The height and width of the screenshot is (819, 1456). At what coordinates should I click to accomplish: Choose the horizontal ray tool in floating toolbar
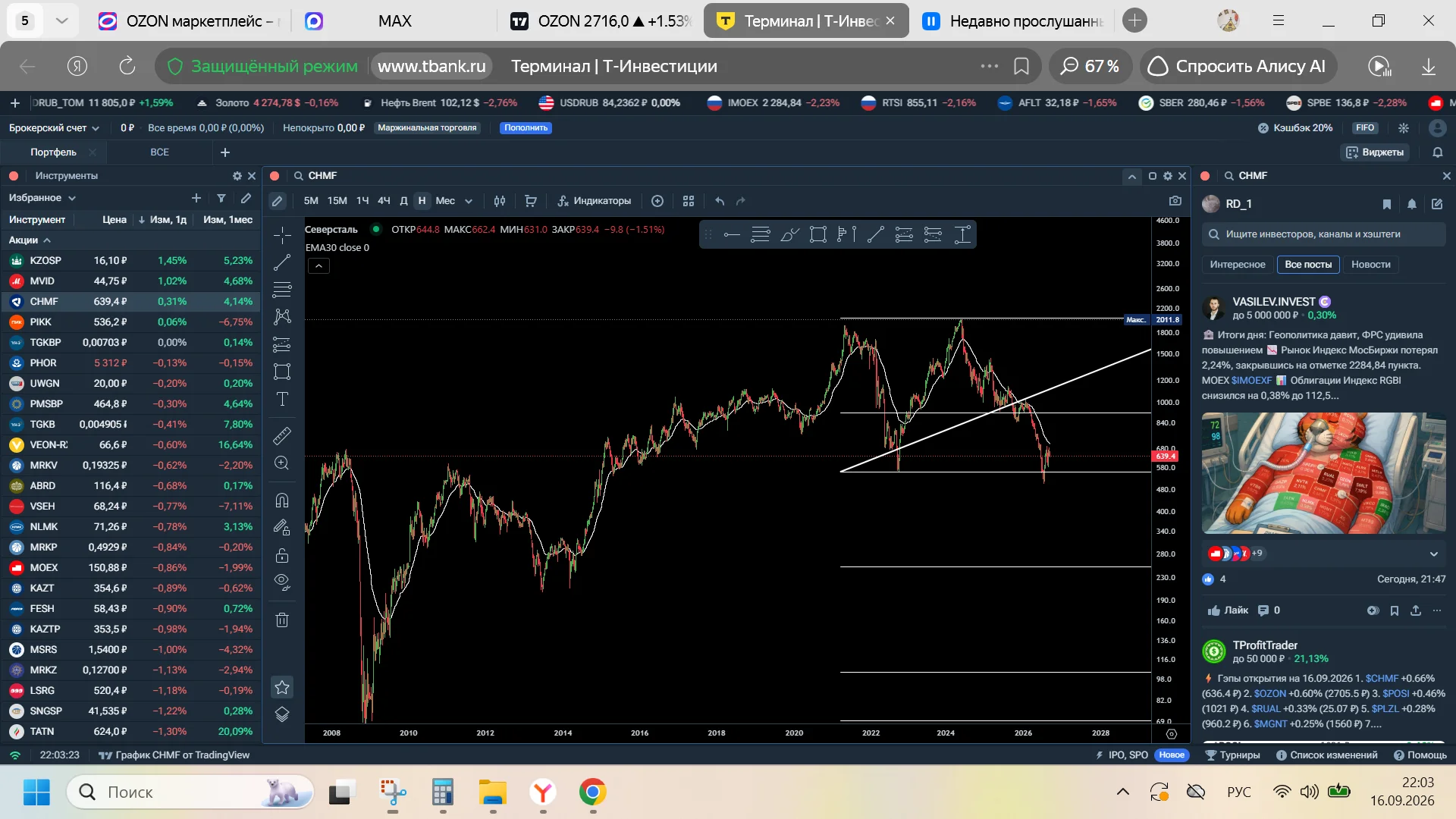pyautogui.click(x=732, y=235)
